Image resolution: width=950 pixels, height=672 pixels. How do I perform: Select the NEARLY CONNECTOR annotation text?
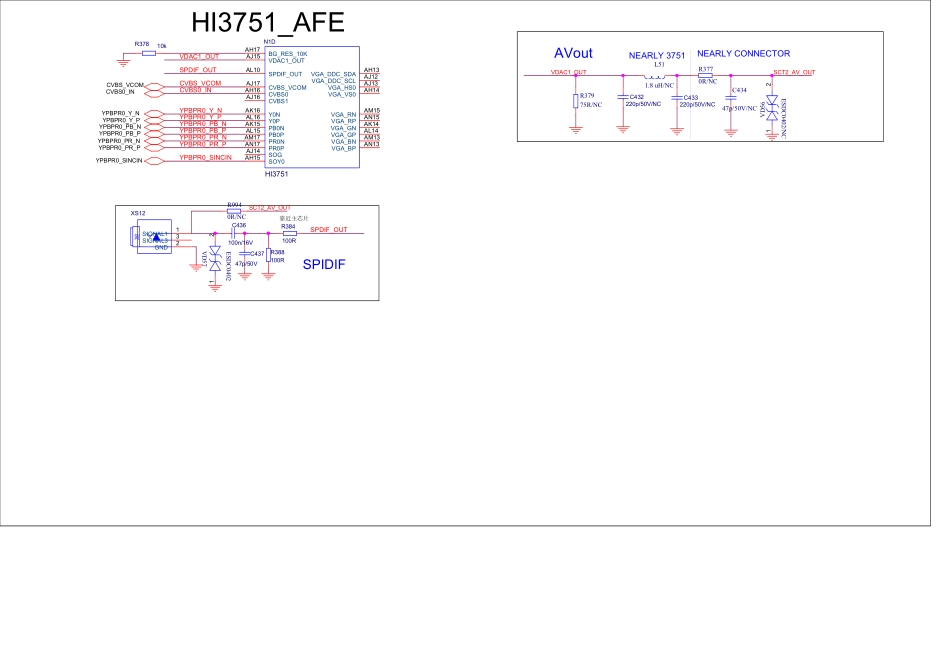[743, 54]
